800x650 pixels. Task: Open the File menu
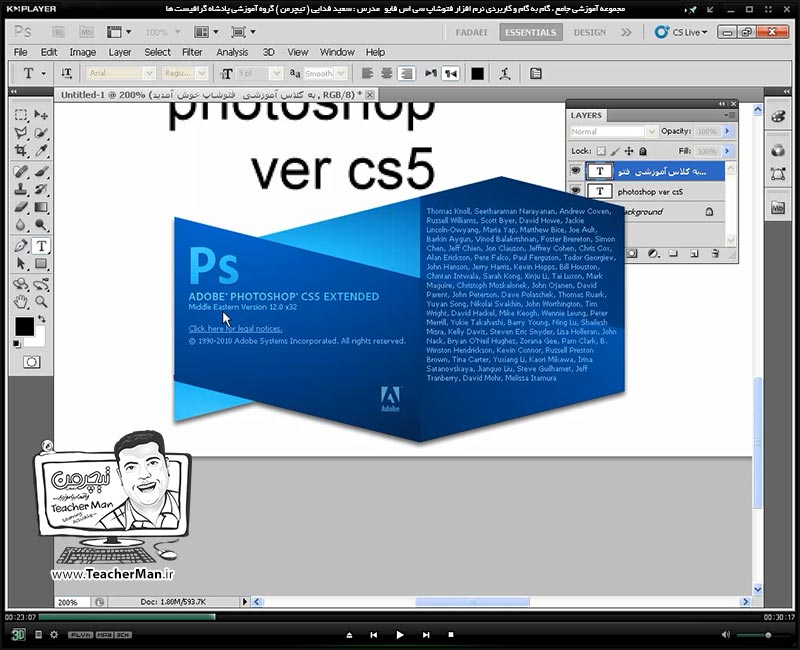tap(20, 52)
